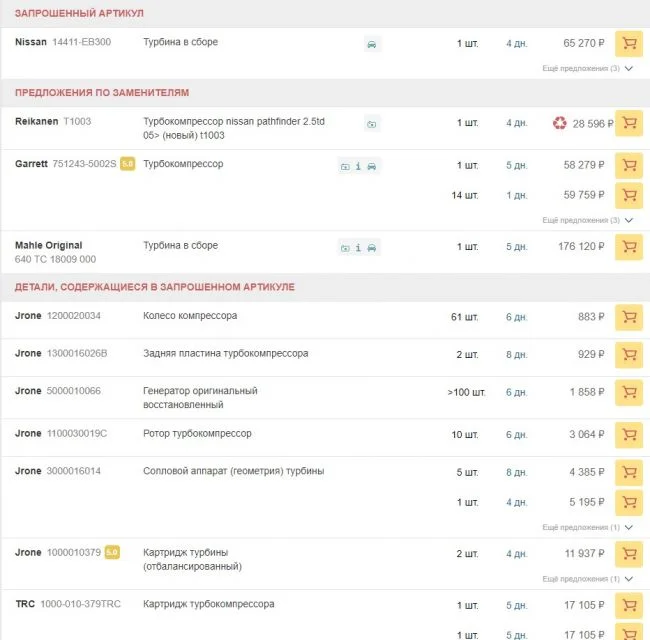Viewport: 650px width, 640px height.
Task: Add Jrone compressor wheel 883 ₽ to cart
Action: click(628, 317)
